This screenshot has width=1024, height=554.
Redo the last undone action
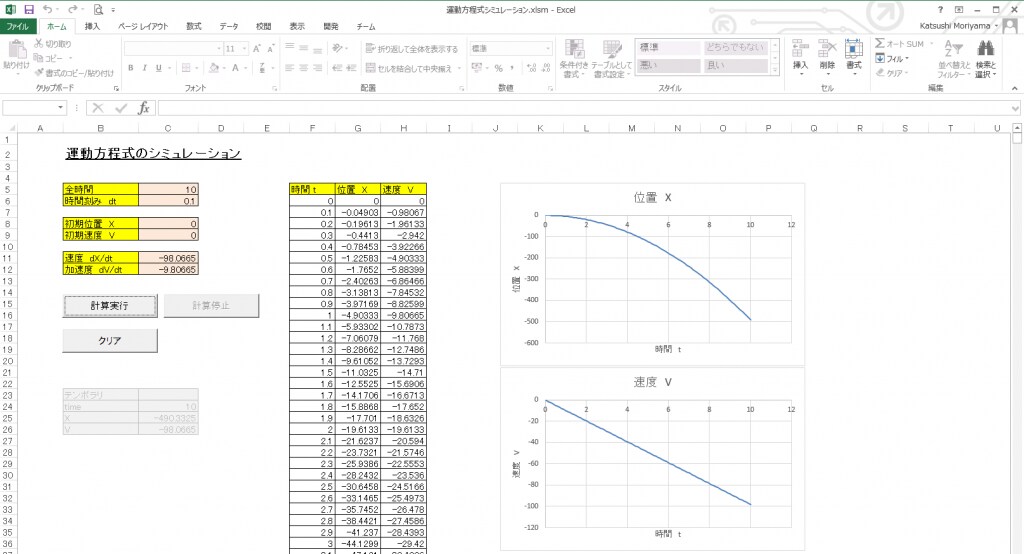72,9
